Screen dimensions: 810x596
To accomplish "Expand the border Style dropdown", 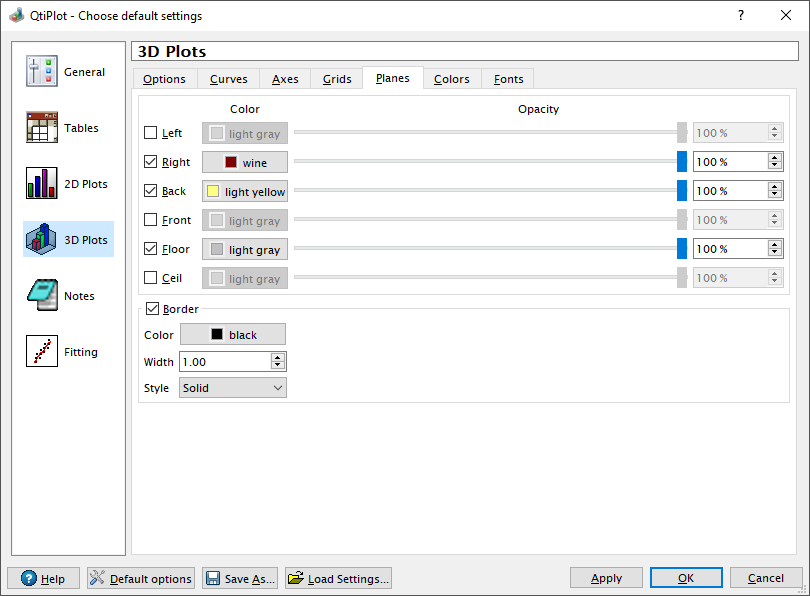I will click(232, 387).
